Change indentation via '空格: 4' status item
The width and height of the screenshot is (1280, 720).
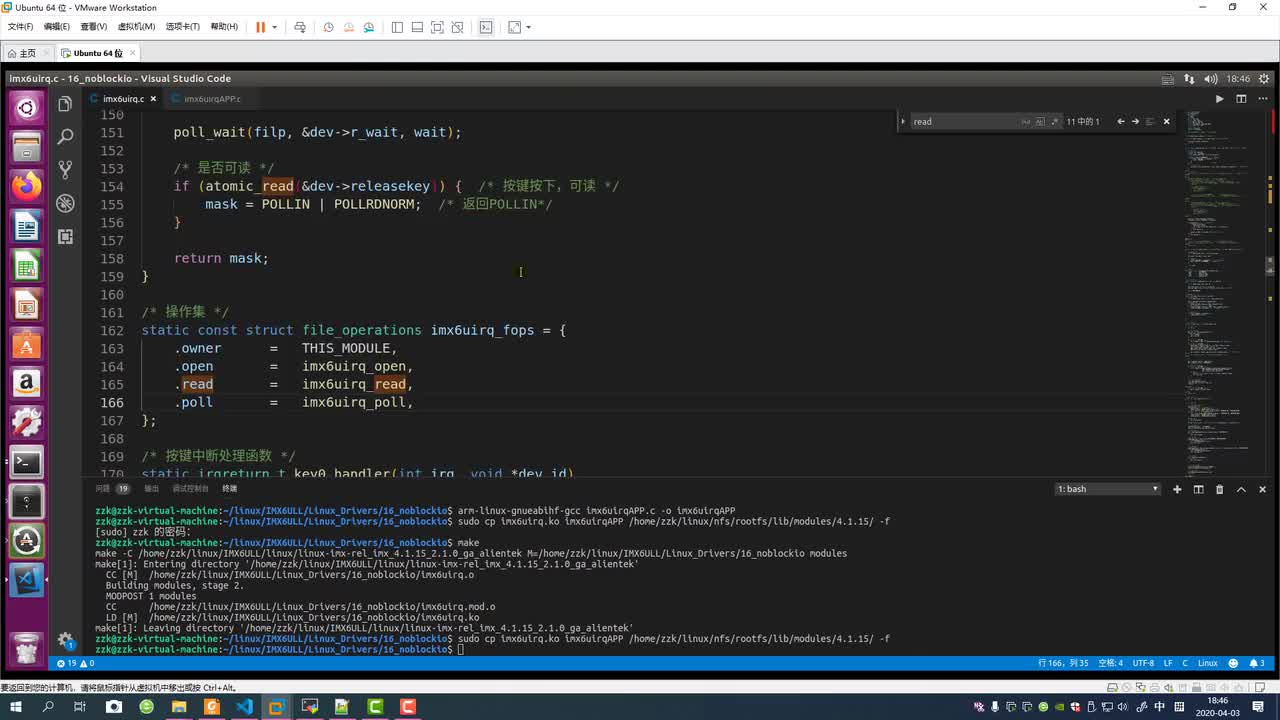point(1110,663)
